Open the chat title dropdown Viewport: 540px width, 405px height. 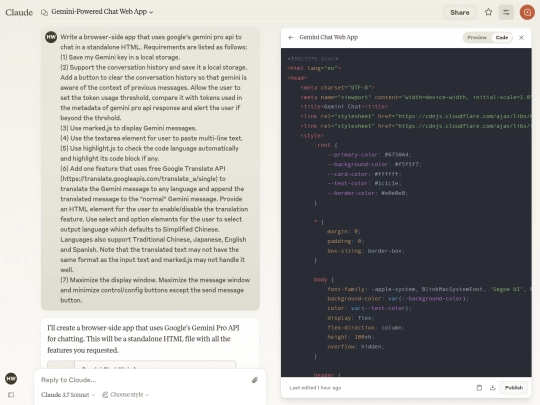coord(102,12)
